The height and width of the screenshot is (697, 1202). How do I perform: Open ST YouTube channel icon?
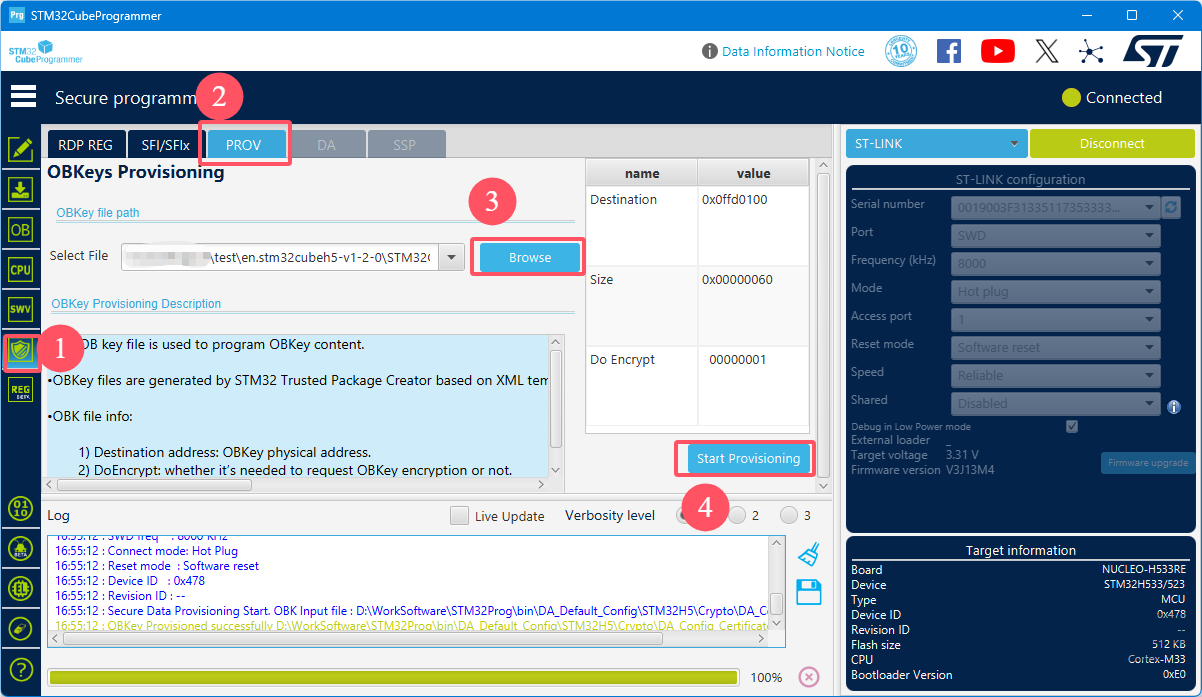(998, 51)
